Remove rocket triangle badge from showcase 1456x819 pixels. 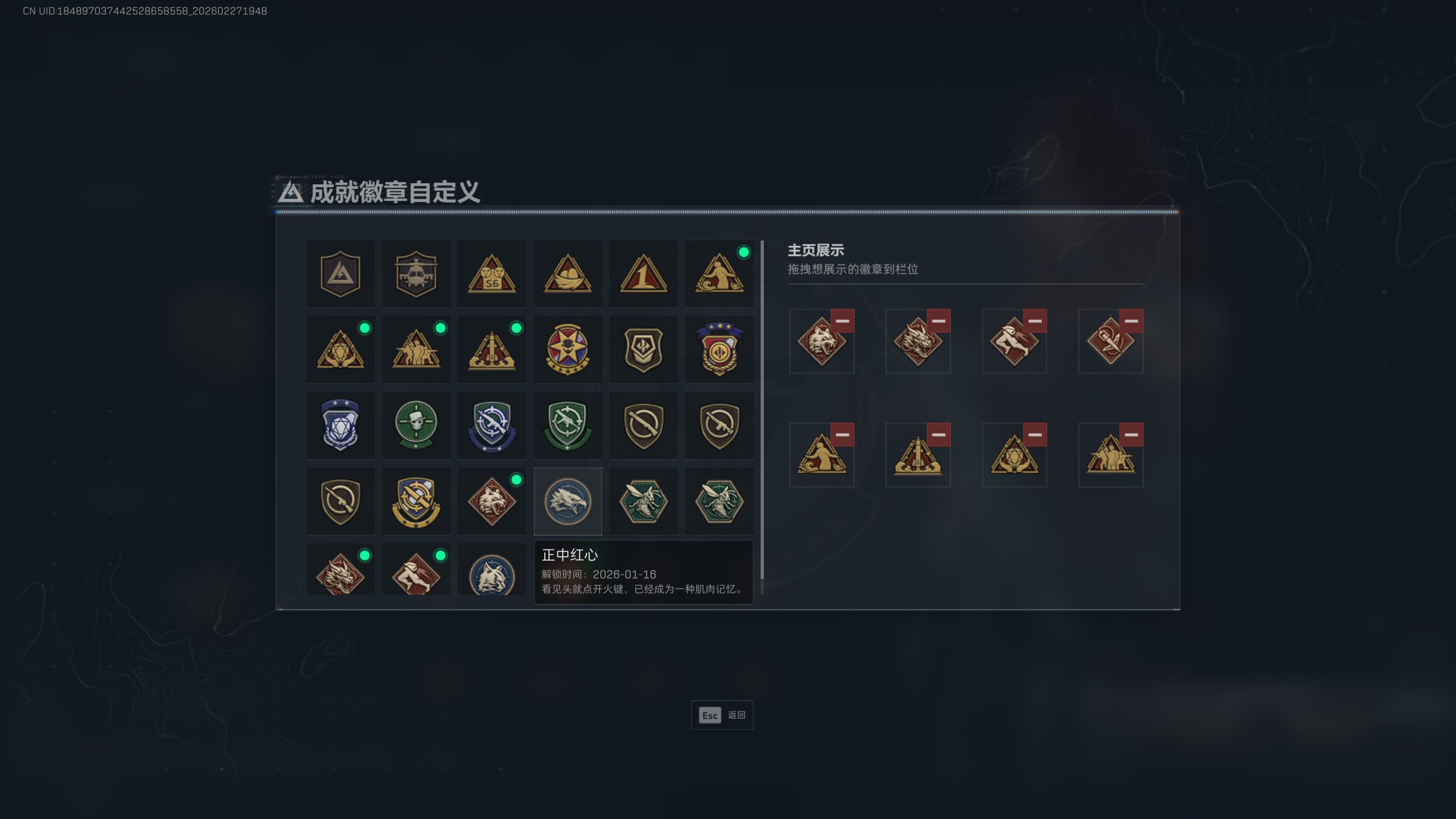938,435
